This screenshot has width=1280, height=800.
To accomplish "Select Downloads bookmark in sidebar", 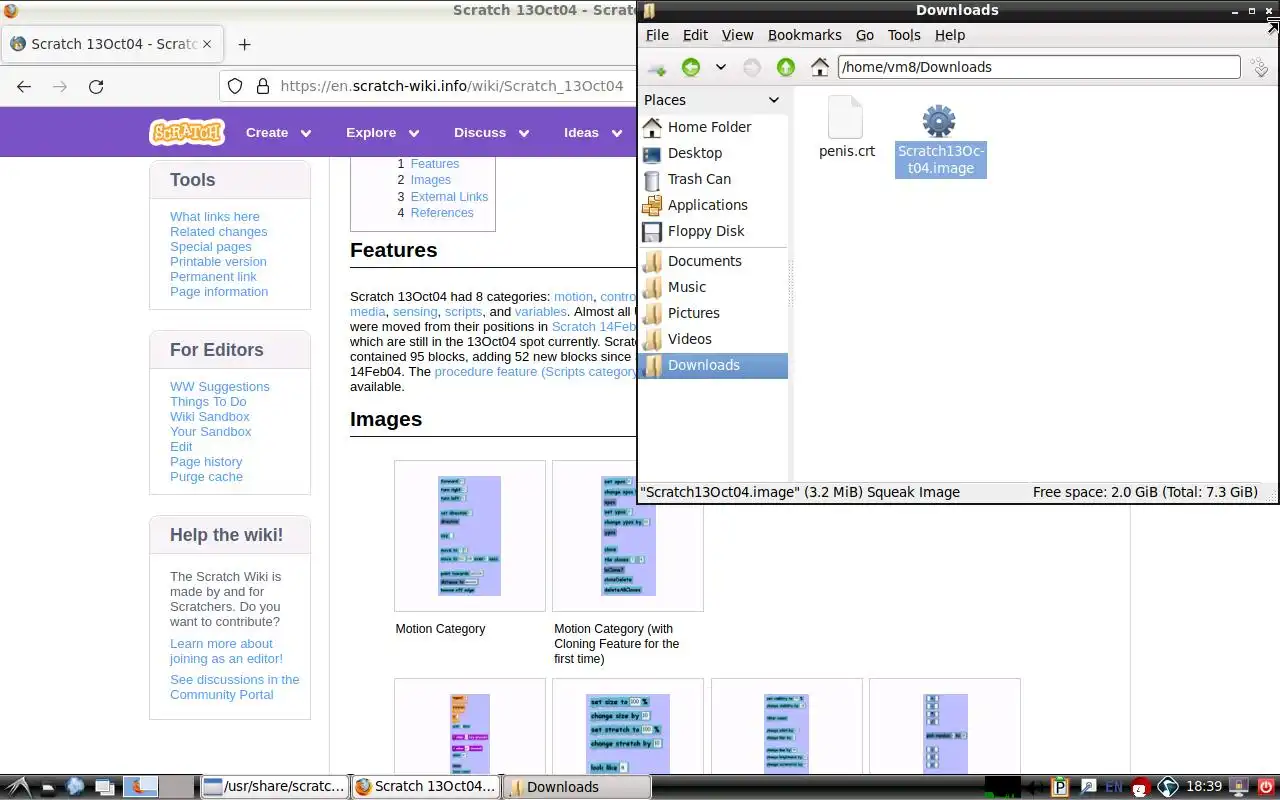I will click(713, 365).
